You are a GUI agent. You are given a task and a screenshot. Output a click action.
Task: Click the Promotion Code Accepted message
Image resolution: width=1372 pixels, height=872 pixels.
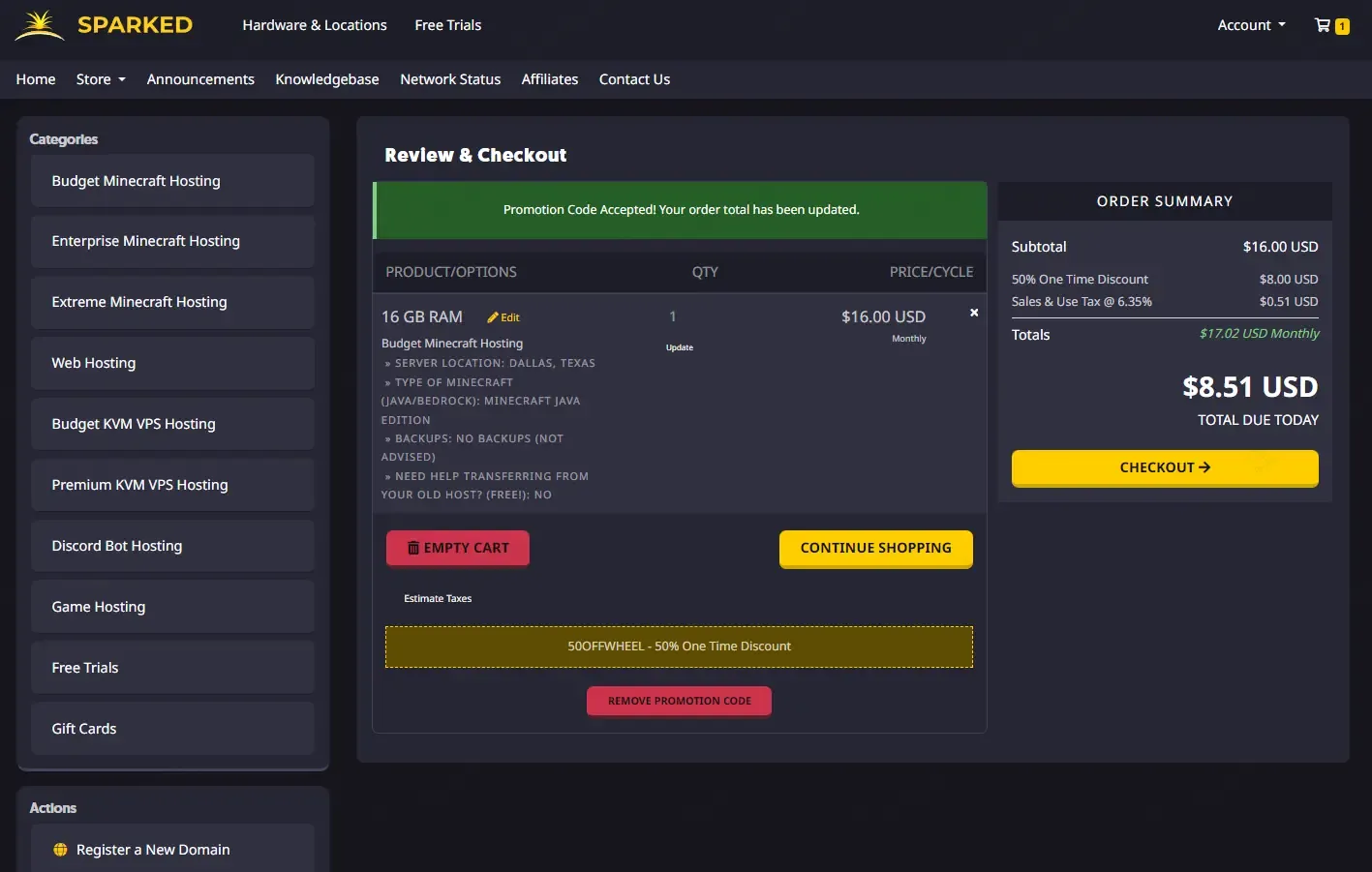point(681,210)
